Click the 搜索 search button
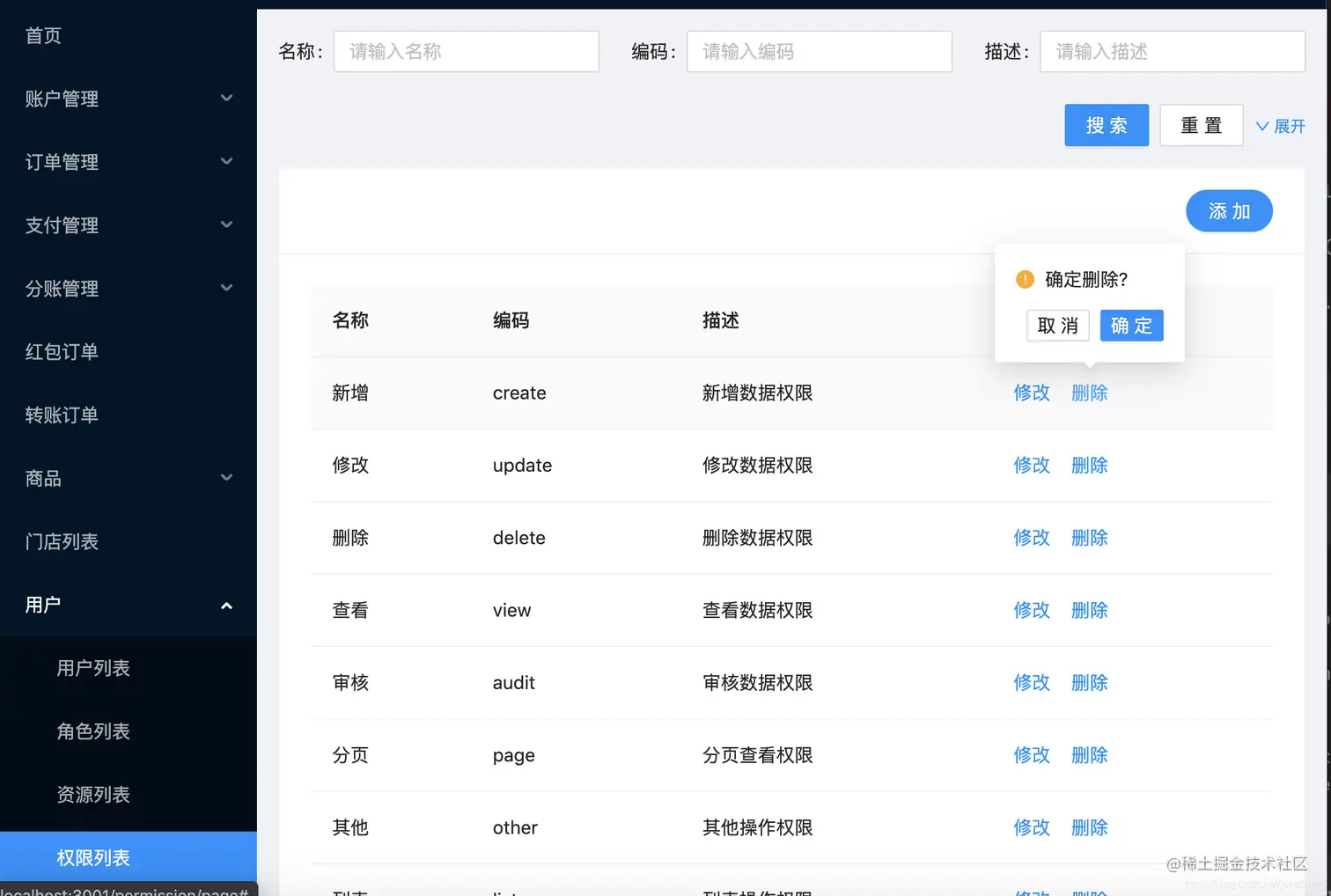This screenshot has height=896, width=1331. pyautogui.click(x=1107, y=125)
